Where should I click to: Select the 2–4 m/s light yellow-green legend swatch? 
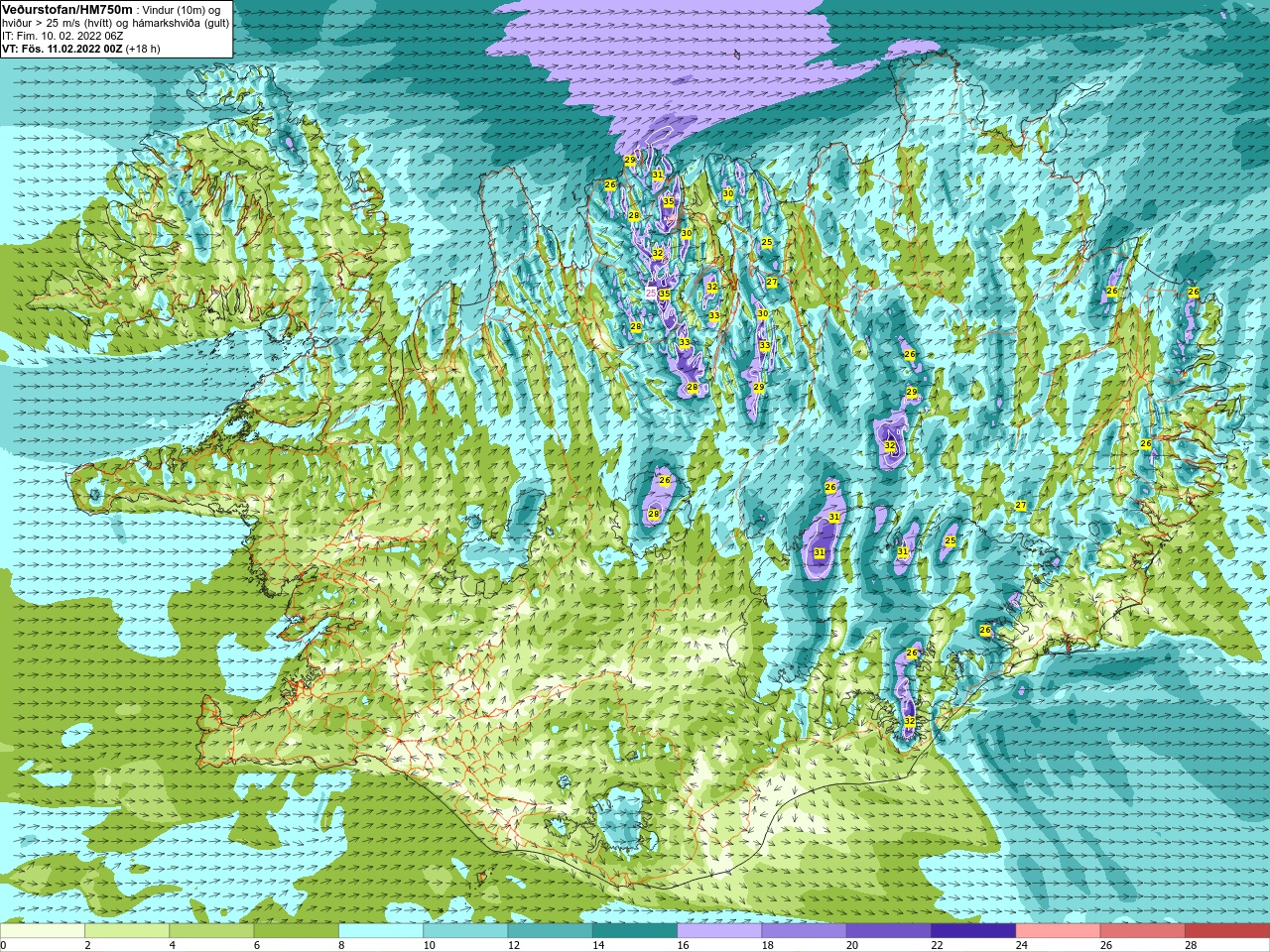click(127, 931)
